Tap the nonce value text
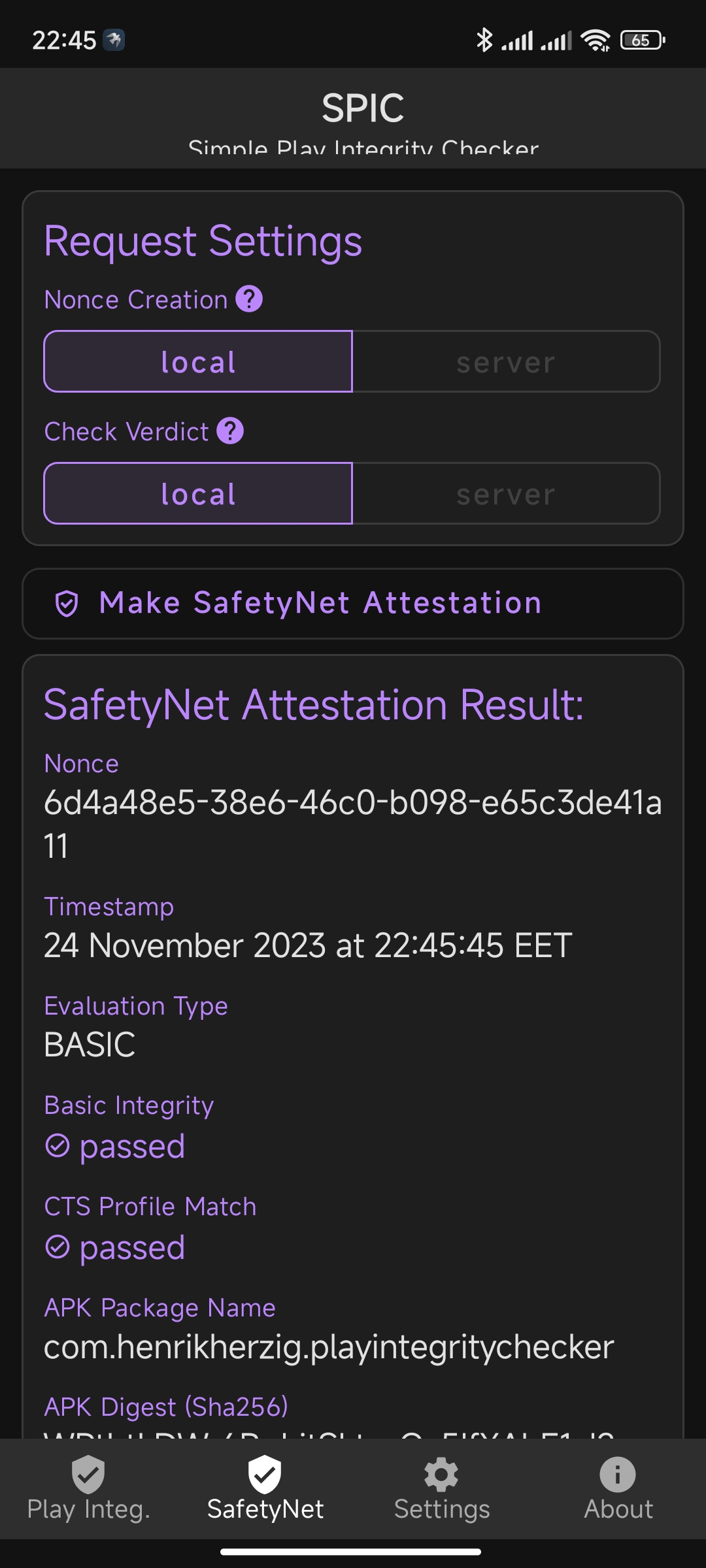 (353, 824)
